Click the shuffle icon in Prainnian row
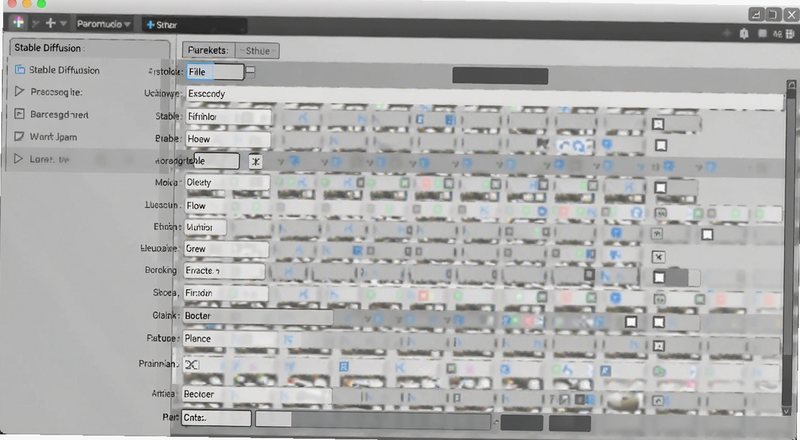The image size is (800, 440). [192, 364]
